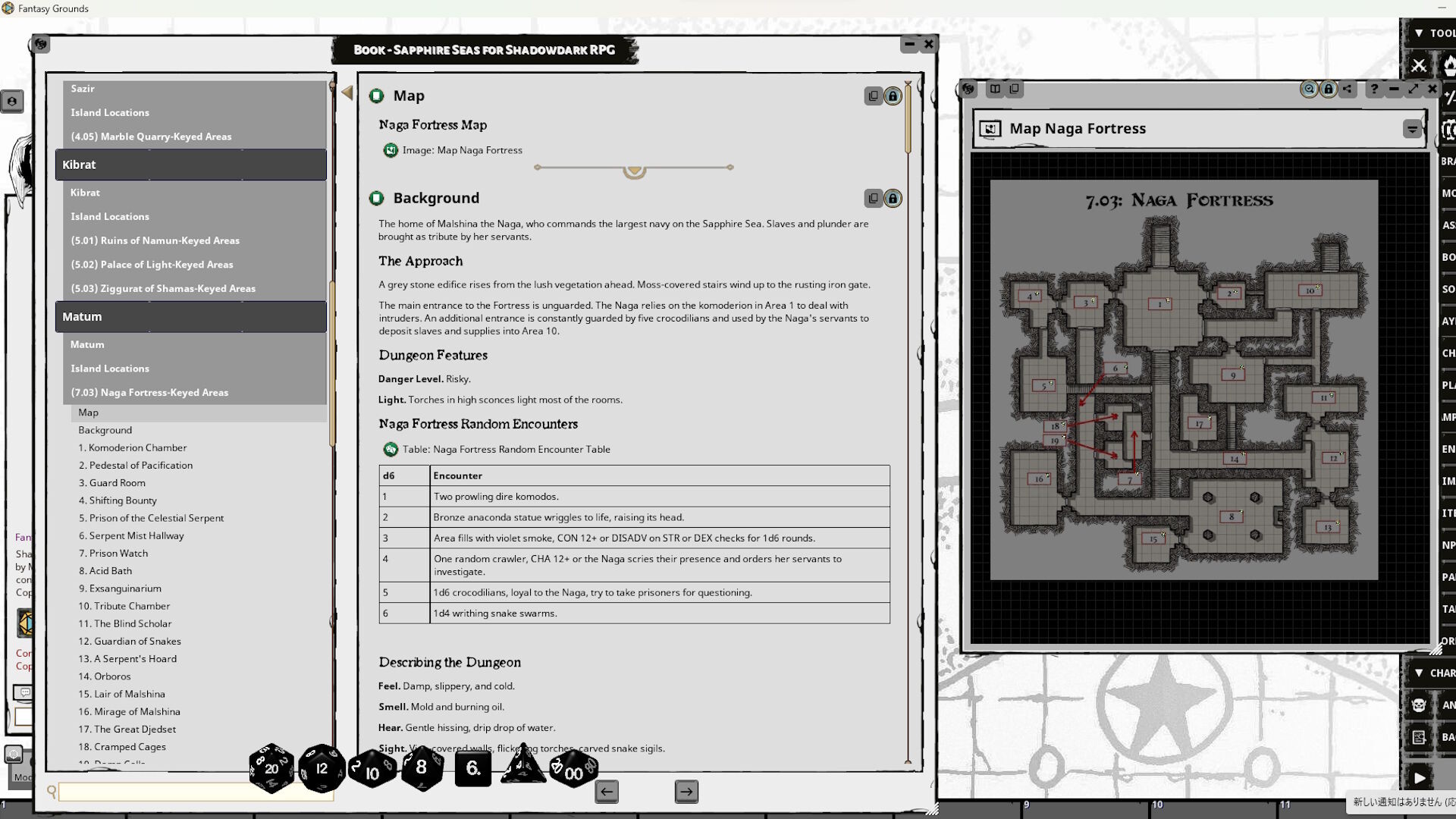Roll the d12 die

(x=322, y=768)
